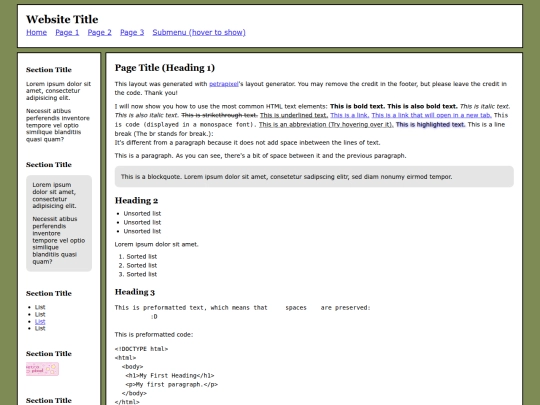
Task: Click the paragraph 'Lorem ipsum dolor sit amet.' in main content
Action: (x=156, y=245)
